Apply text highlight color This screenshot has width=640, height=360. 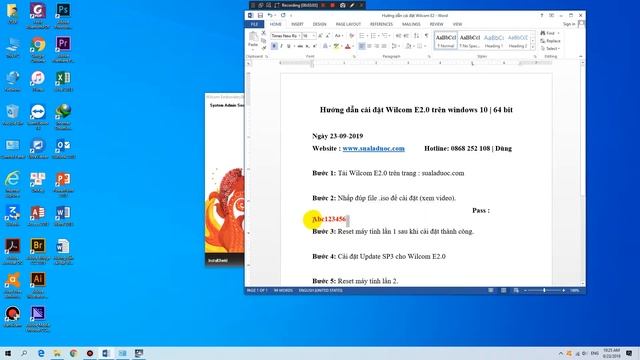(x=336, y=46)
